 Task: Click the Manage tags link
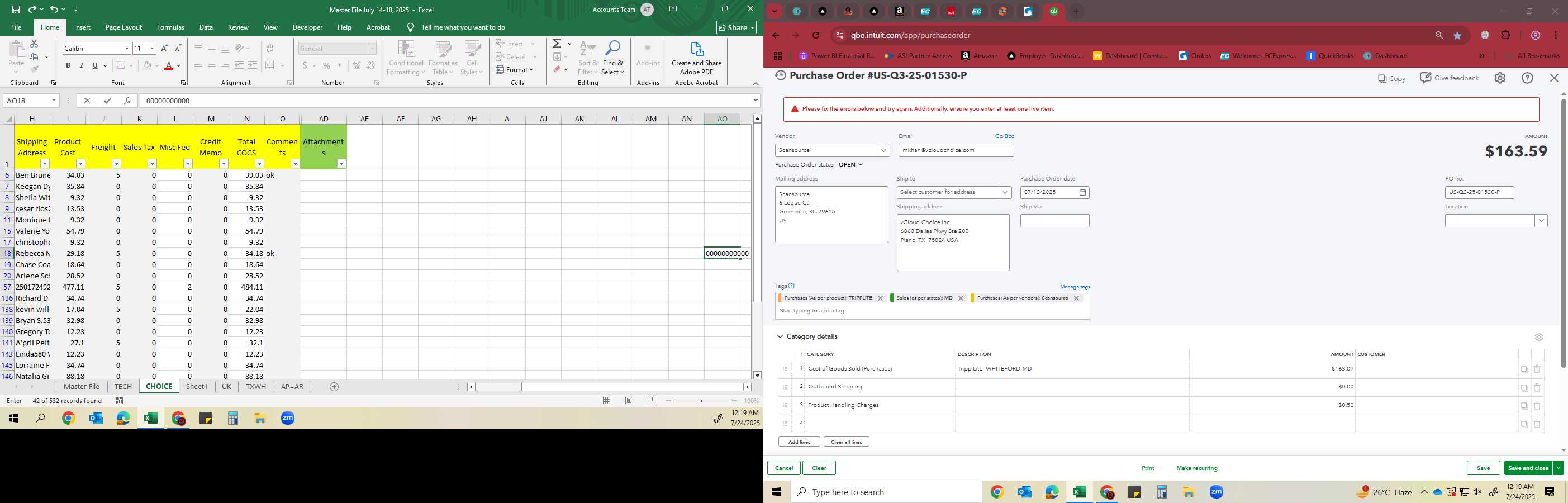click(1075, 287)
